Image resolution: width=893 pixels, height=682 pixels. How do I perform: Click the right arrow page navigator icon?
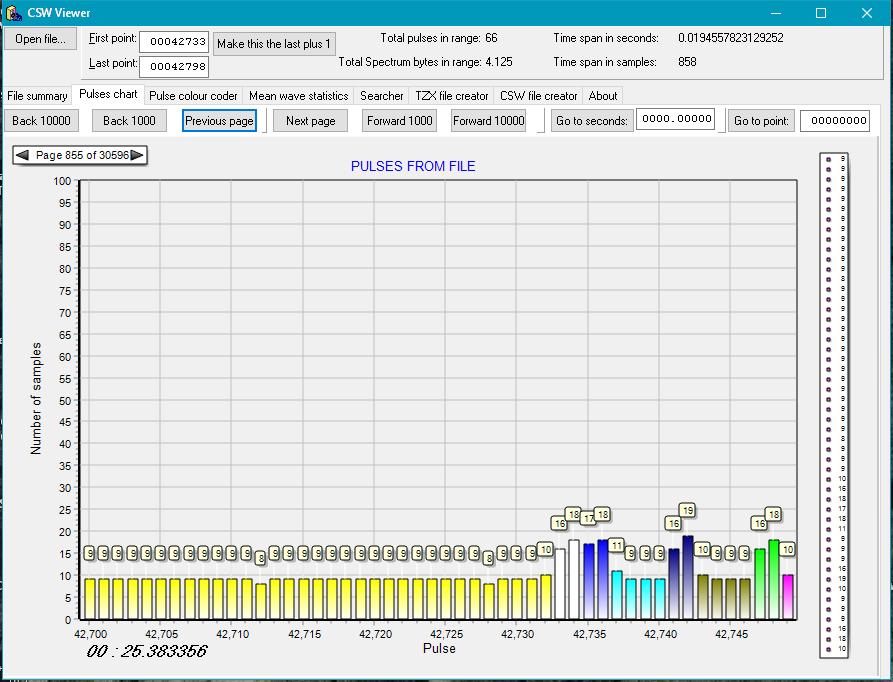click(137, 155)
